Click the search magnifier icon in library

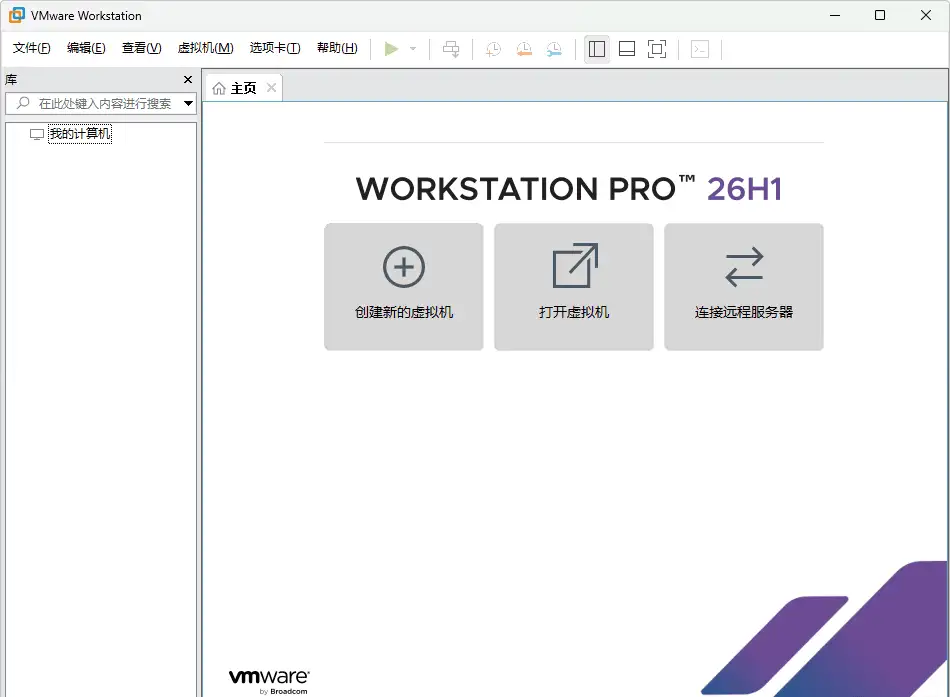tap(23, 103)
